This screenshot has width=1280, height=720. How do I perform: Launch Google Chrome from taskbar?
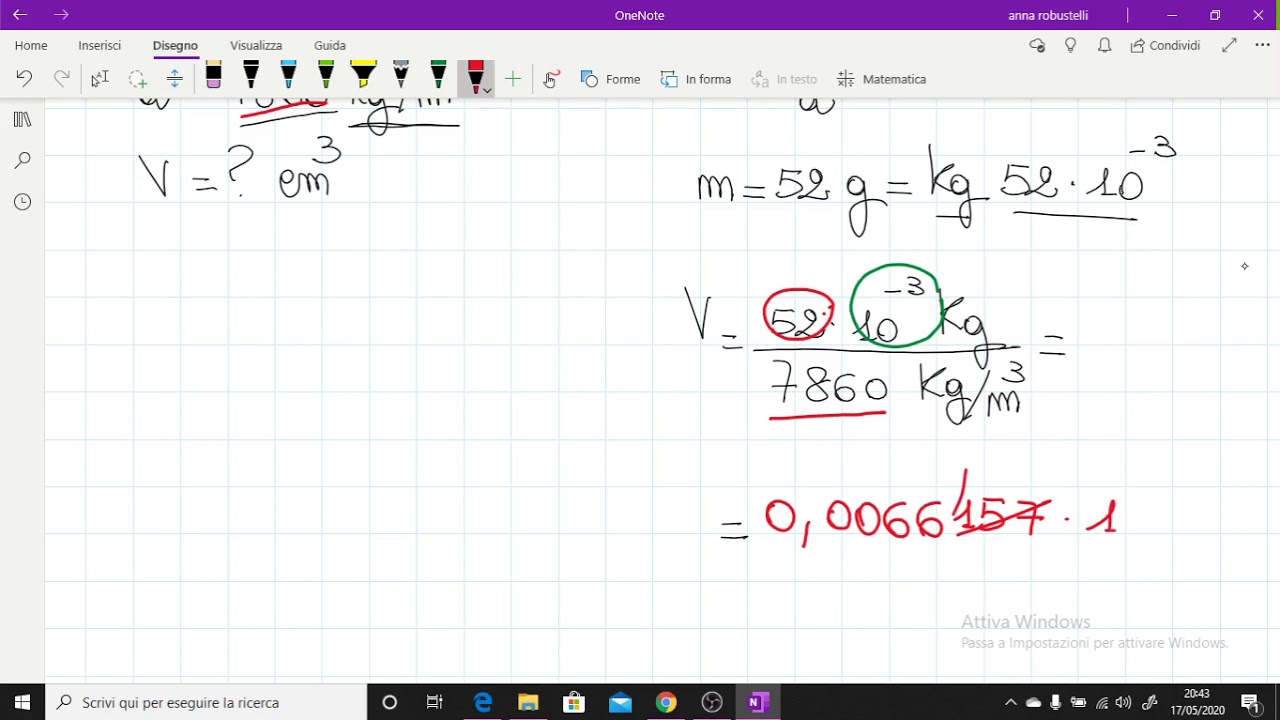666,702
